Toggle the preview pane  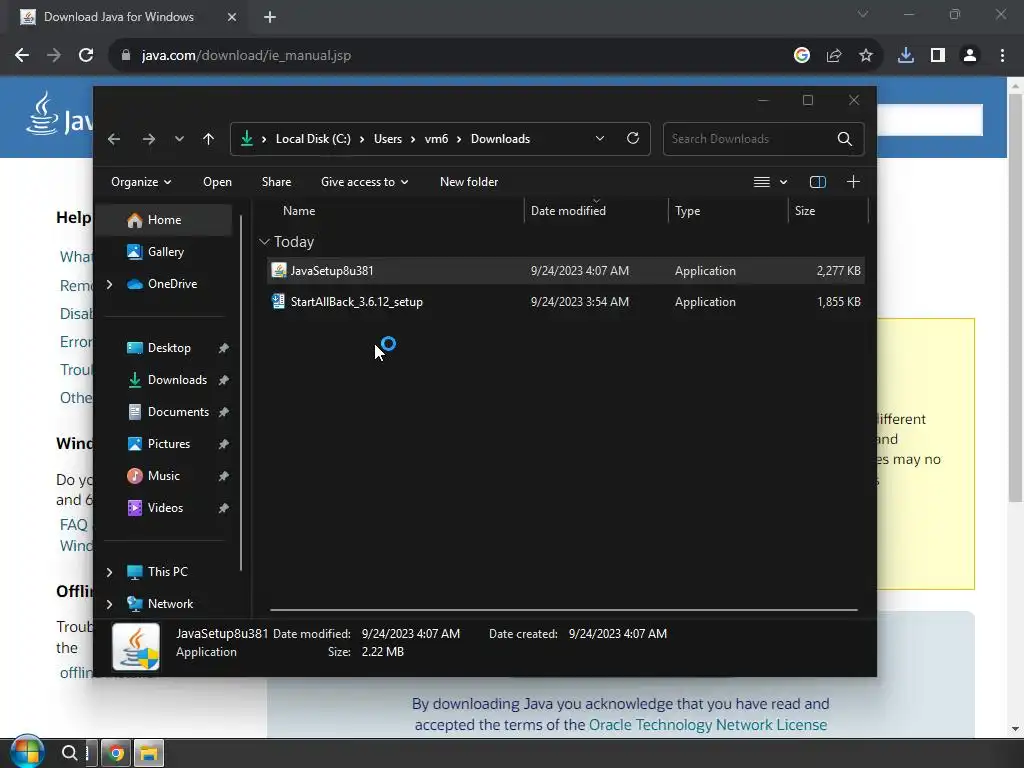pyautogui.click(x=818, y=182)
